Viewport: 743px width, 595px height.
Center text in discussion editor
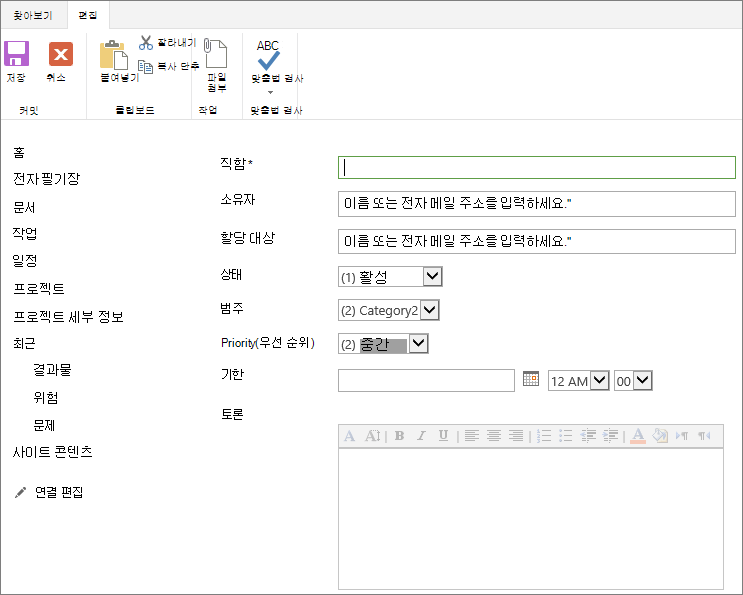[x=494, y=436]
